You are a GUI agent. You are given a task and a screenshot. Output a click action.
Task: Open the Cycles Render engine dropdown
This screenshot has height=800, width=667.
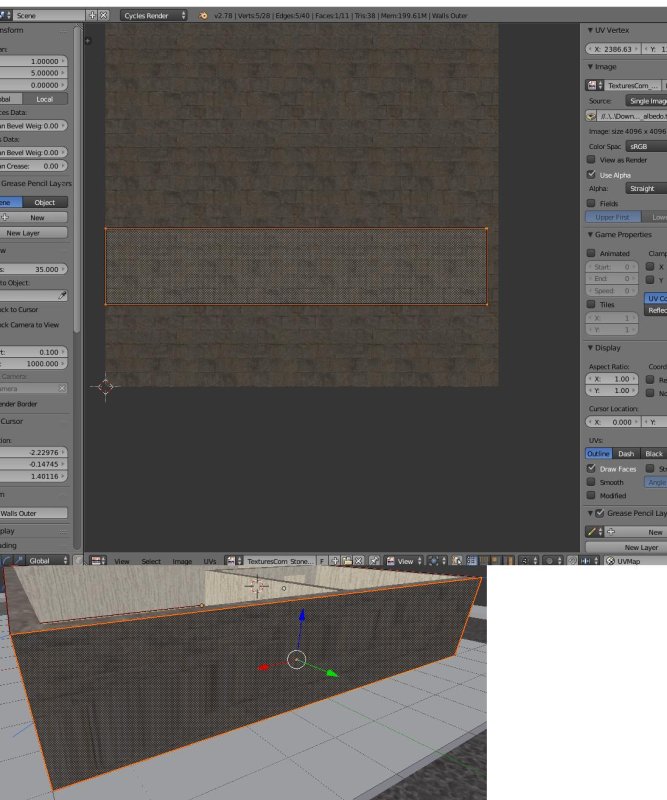[154, 16]
